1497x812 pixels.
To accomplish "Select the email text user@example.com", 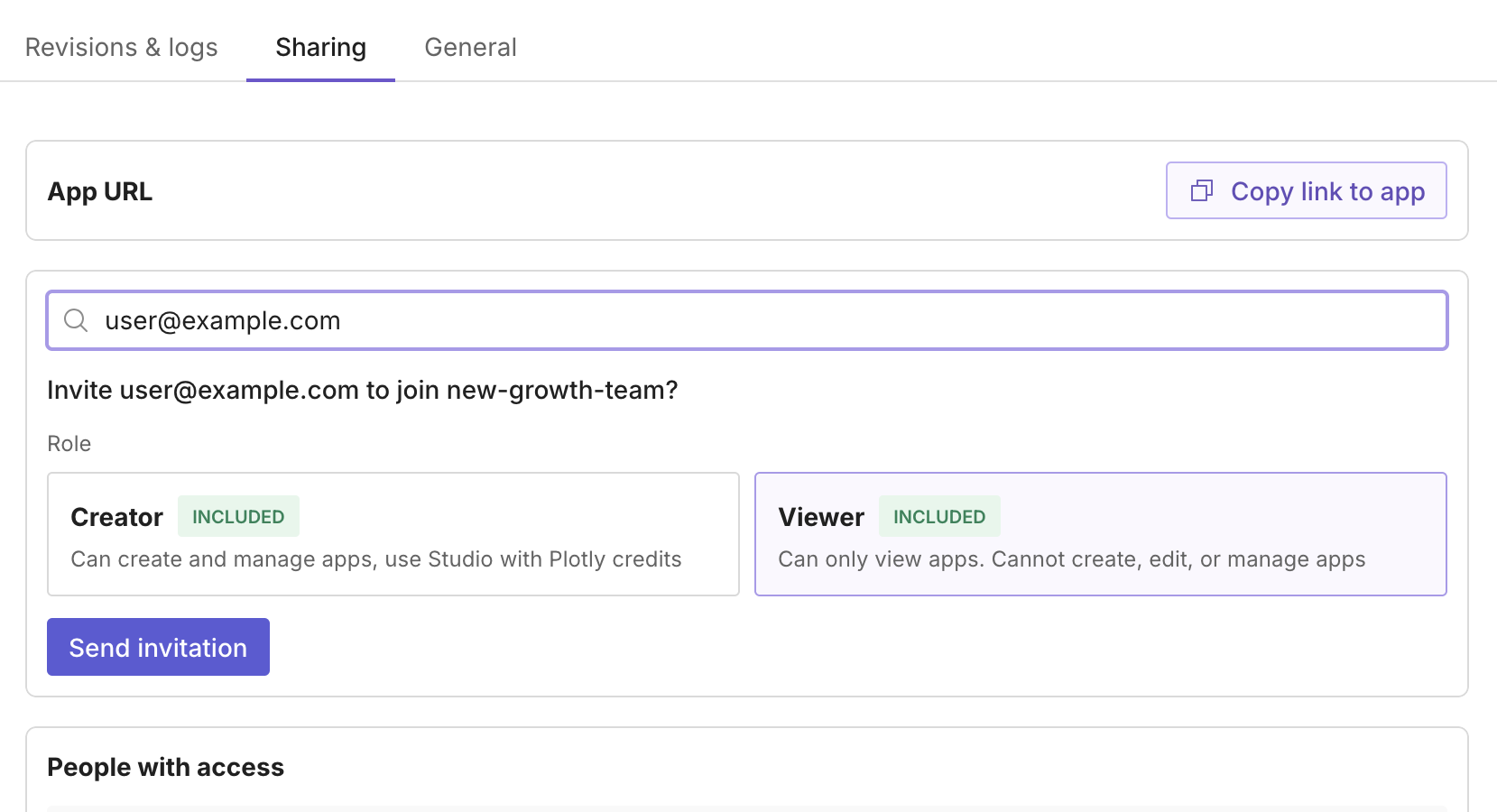I will (x=222, y=320).
